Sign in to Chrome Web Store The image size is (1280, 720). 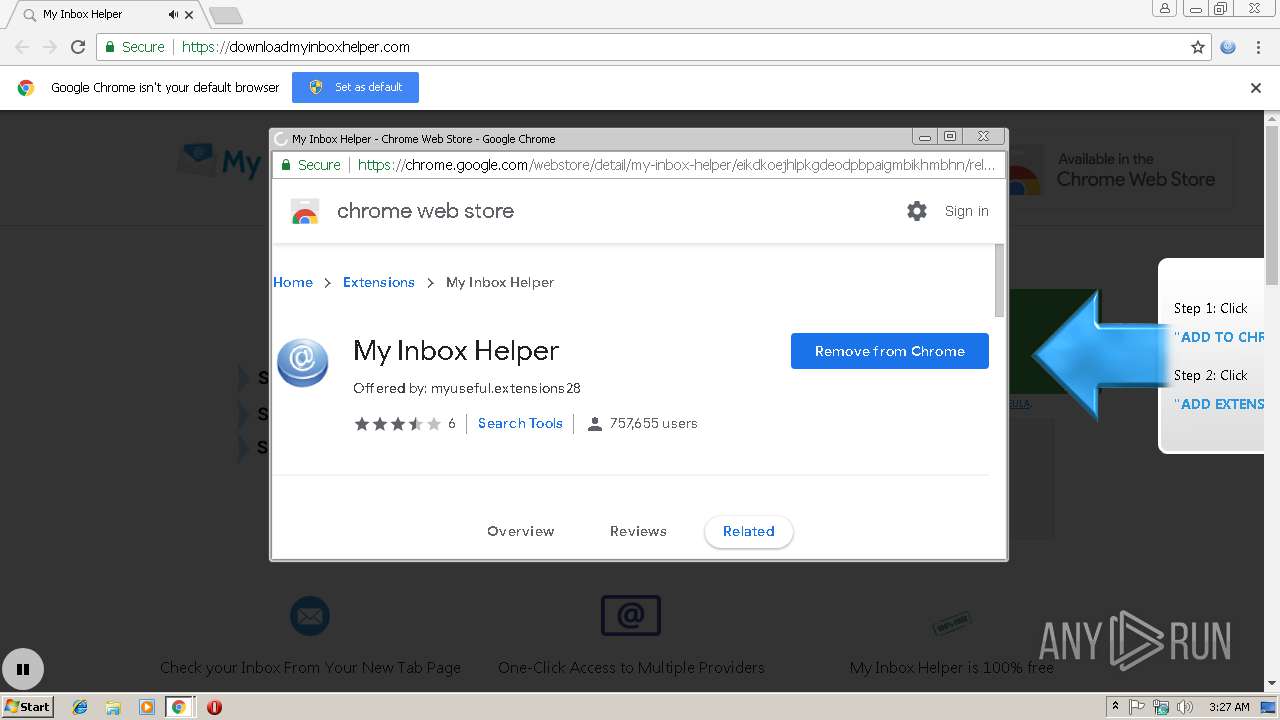coord(966,211)
